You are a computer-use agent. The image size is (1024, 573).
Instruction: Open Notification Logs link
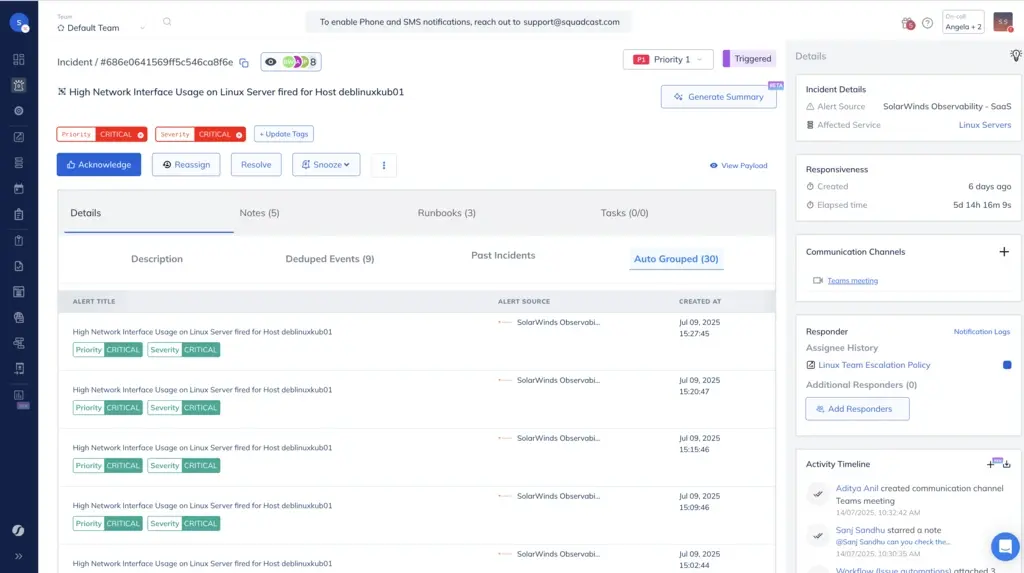tap(982, 332)
